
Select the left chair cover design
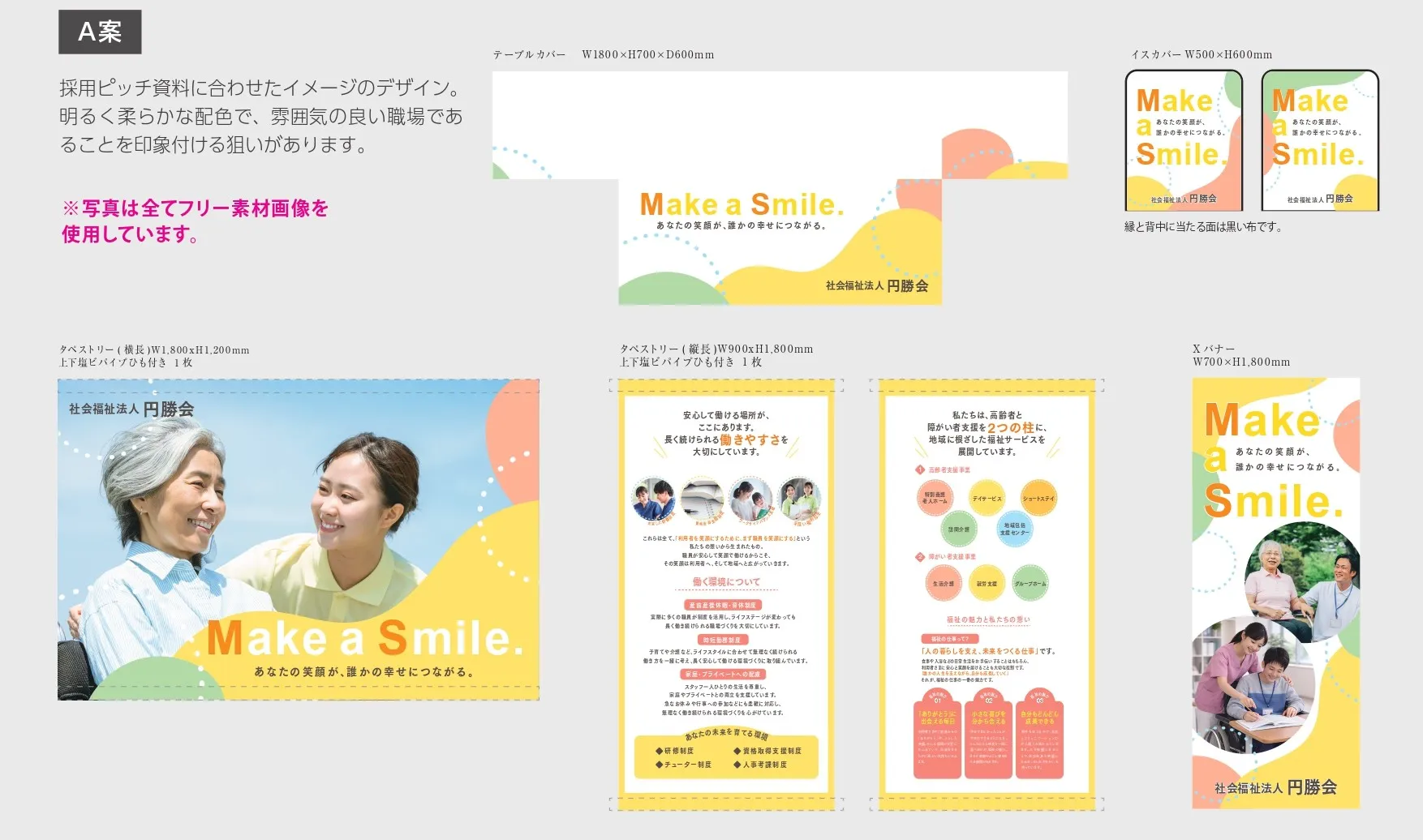click(x=1184, y=141)
